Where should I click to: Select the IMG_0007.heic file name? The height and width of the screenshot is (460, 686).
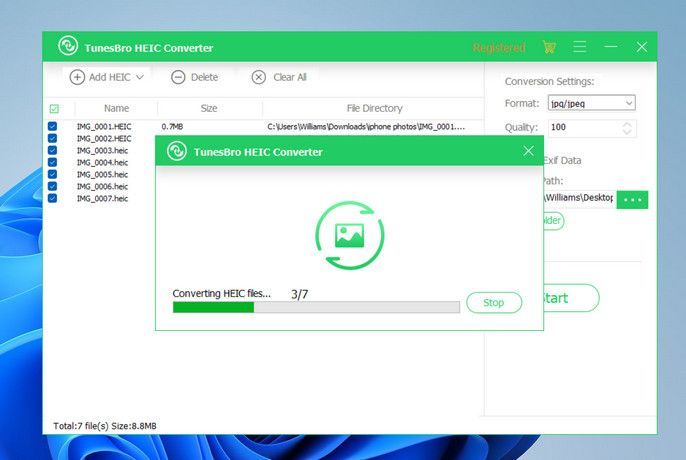pyautogui.click(x=102, y=198)
